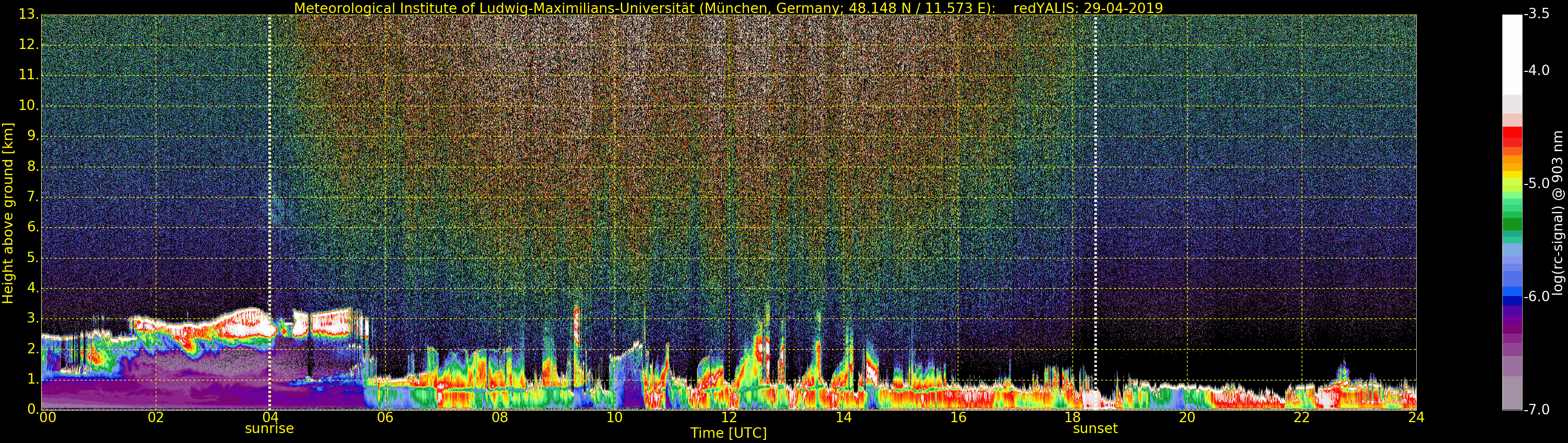
Task: Click the colorbar tick label "-6.0"
Action: pos(1537,297)
